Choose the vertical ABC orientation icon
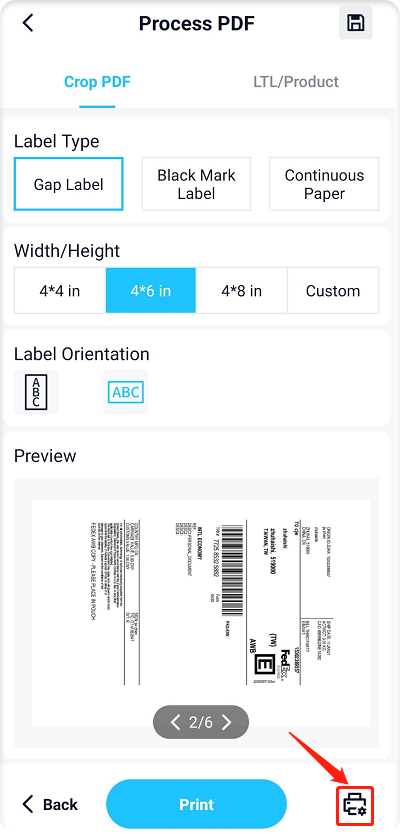This screenshot has height=834, width=400. [36, 392]
